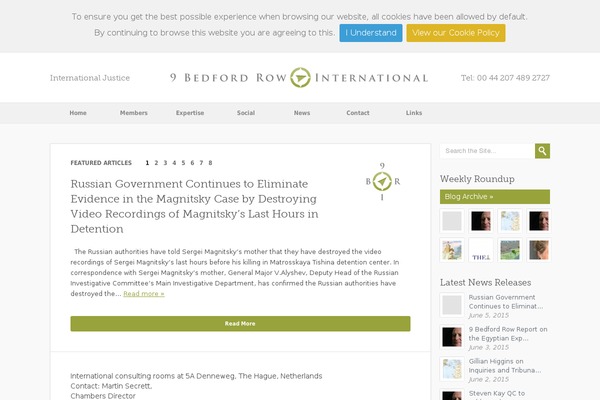Screen dimensions: 600x400
Task: Open the last thumbnail in the lower Weekly Roundup row
Action: (x=539, y=250)
